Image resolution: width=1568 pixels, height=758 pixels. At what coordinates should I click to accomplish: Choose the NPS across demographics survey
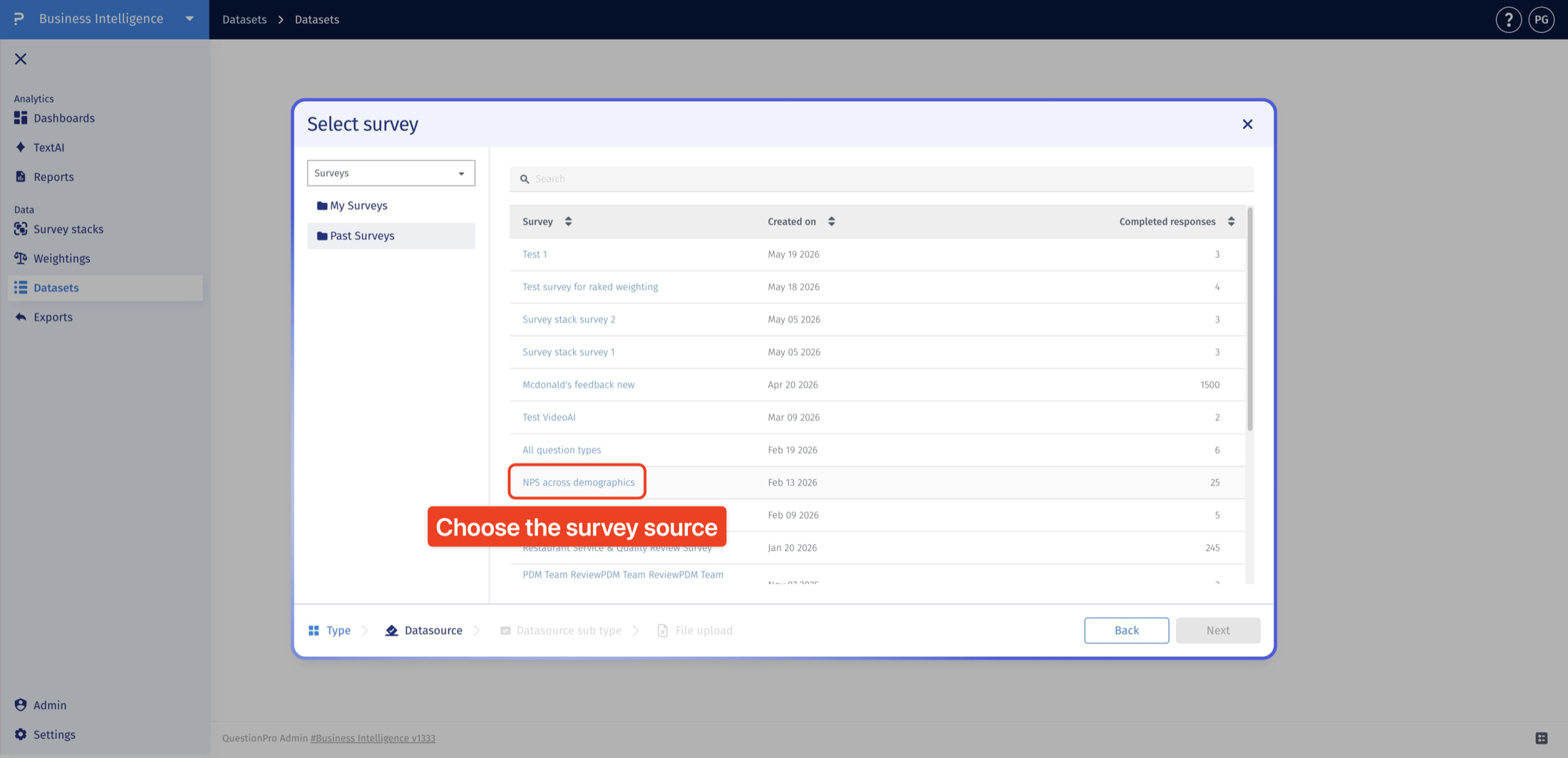pyautogui.click(x=578, y=482)
